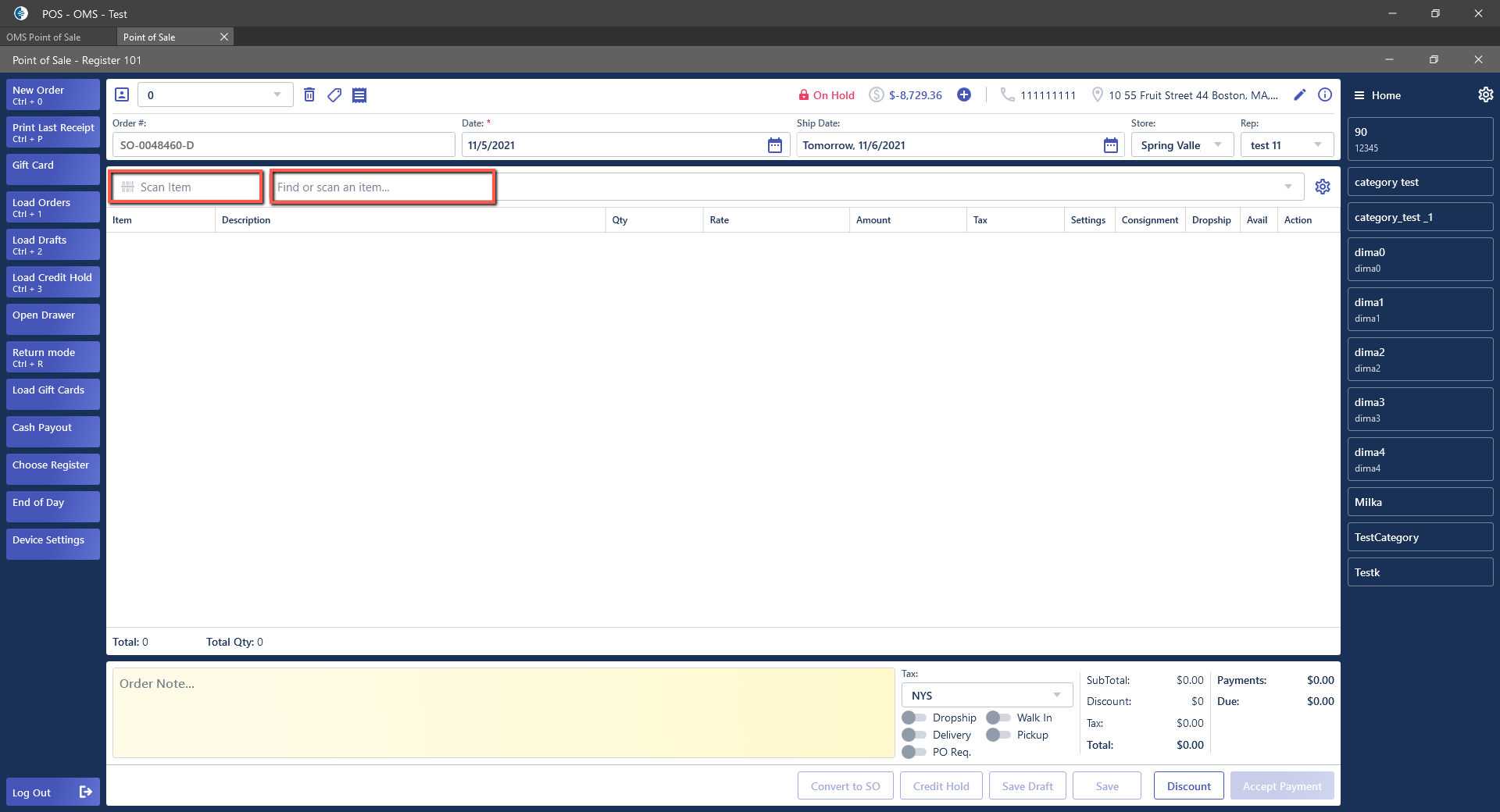Click the address location pin icon
The image size is (1500, 812).
pos(1098,94)
